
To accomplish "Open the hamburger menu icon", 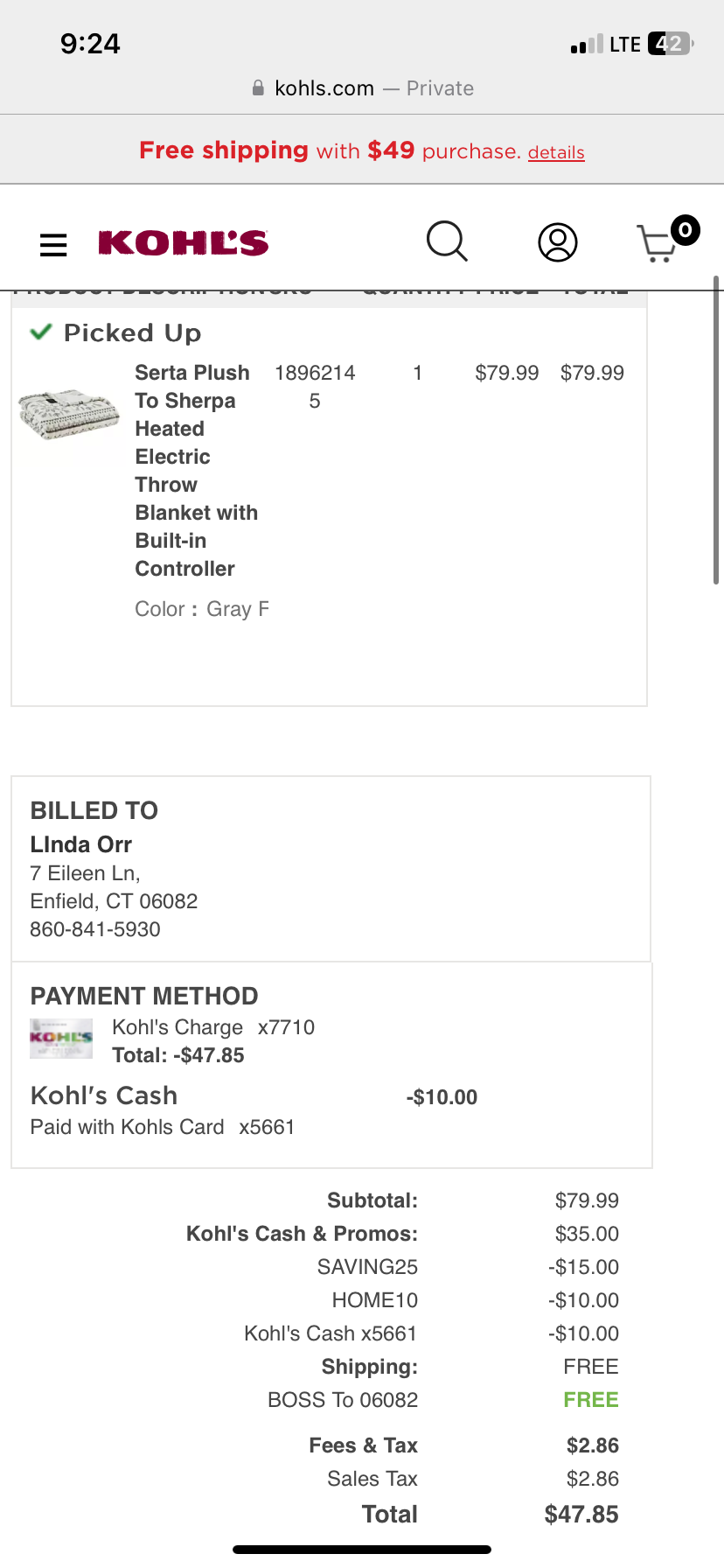I will 53,245.
